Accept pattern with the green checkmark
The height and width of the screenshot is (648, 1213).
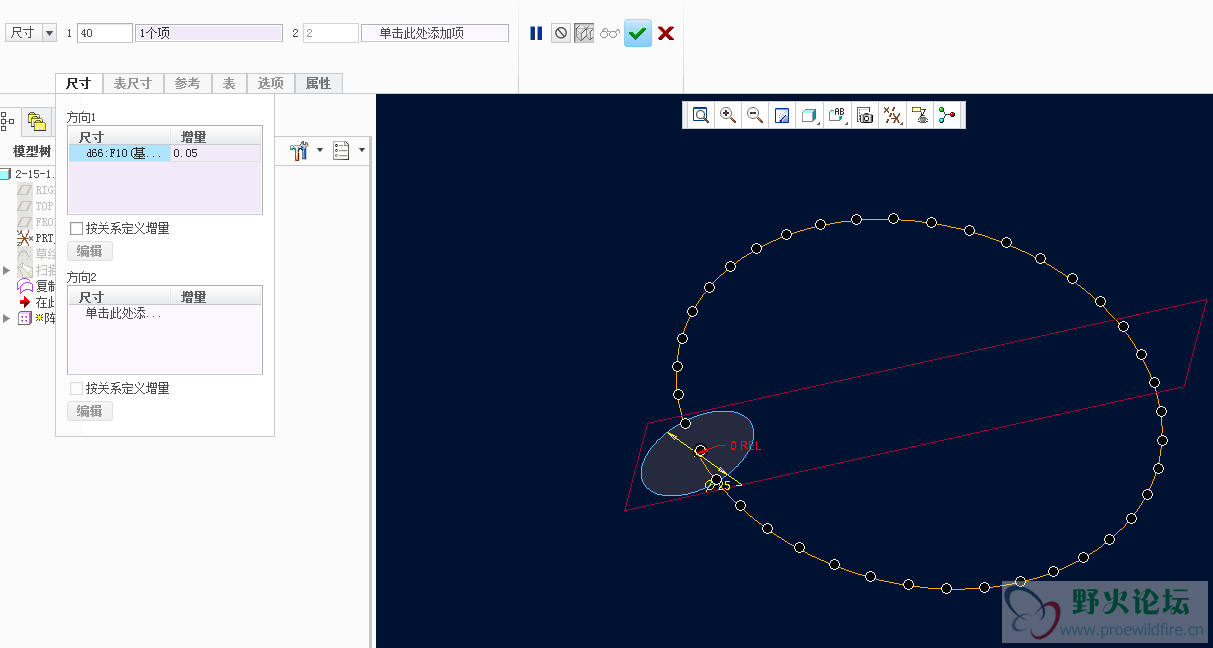638,33
